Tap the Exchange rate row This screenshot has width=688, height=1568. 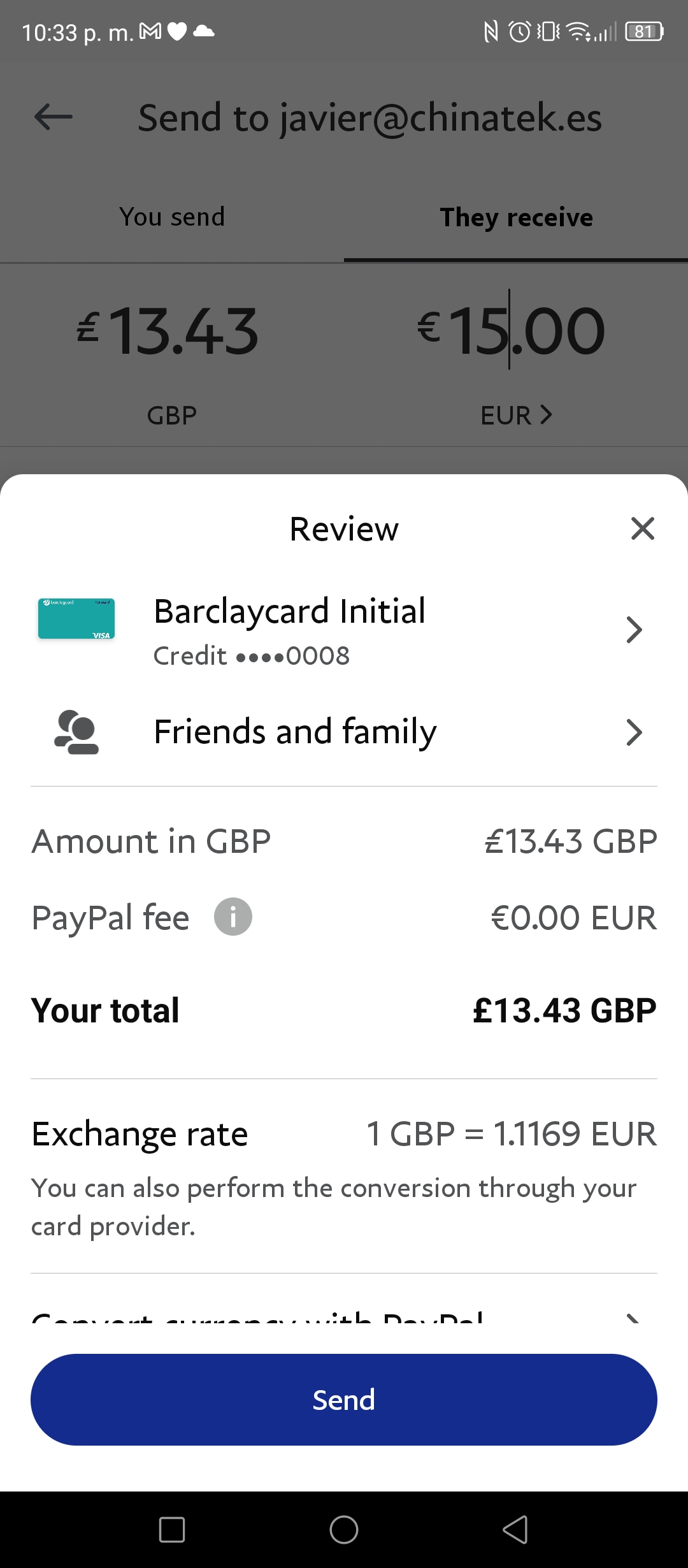[x=344, y=1134]
